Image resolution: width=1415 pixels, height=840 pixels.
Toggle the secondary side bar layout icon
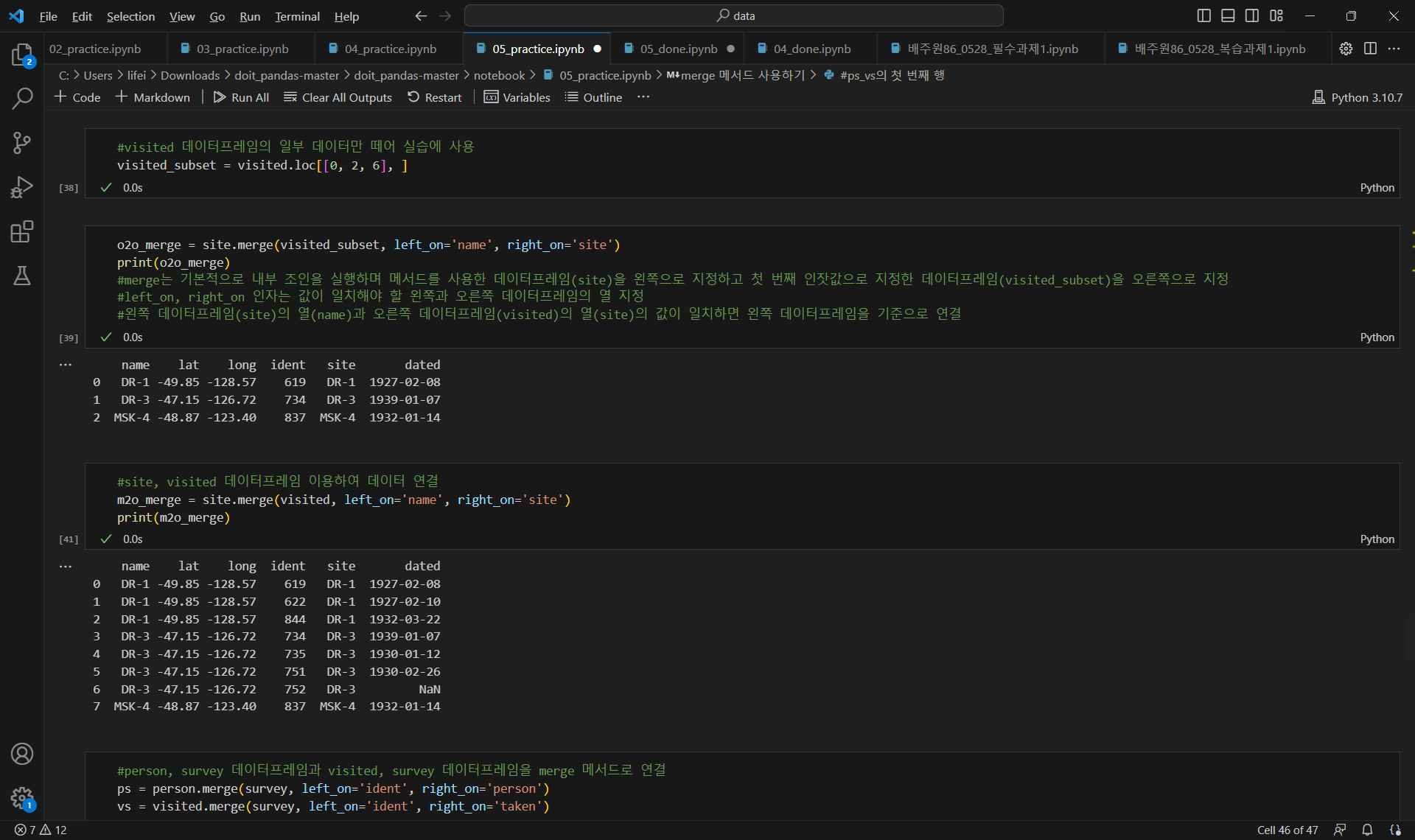pos(1252,15)
